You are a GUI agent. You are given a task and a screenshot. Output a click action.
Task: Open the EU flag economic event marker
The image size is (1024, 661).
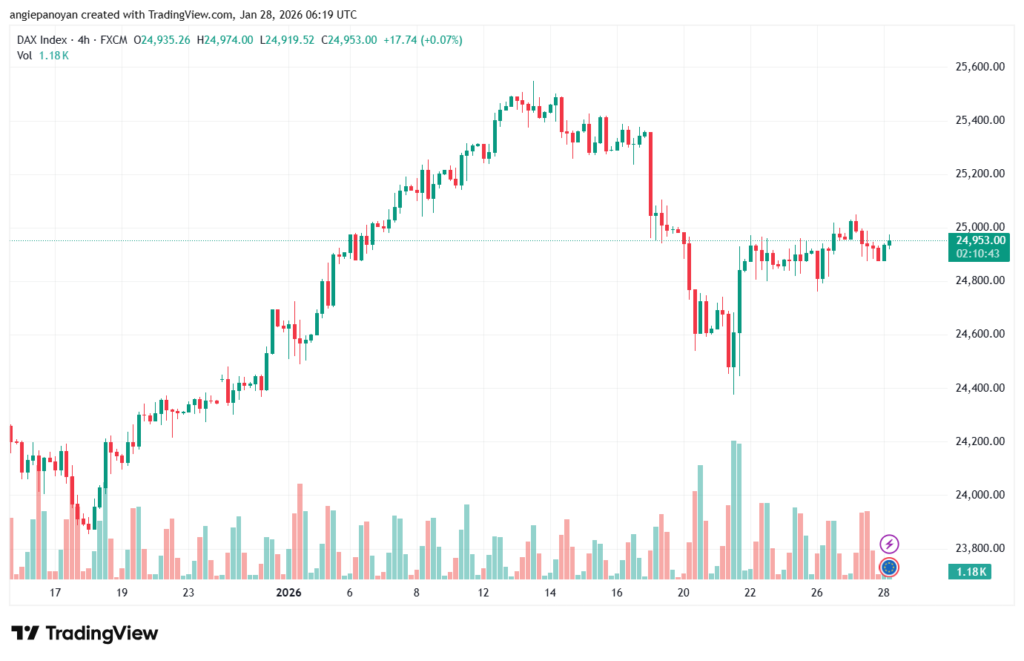point(889,567)
